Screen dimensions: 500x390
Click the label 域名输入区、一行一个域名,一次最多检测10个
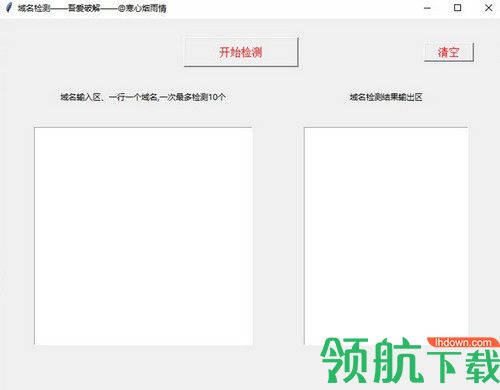pyautogui.click(x=143, y=97)
